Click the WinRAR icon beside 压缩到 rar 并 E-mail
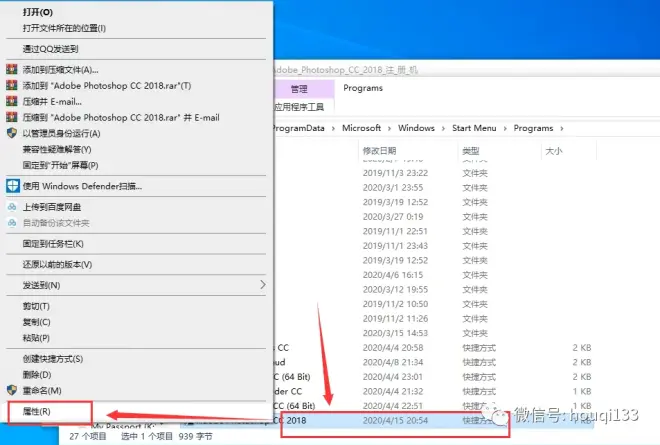Image resolution: width=660 pixels, height=445 pixels. point(12,117)
